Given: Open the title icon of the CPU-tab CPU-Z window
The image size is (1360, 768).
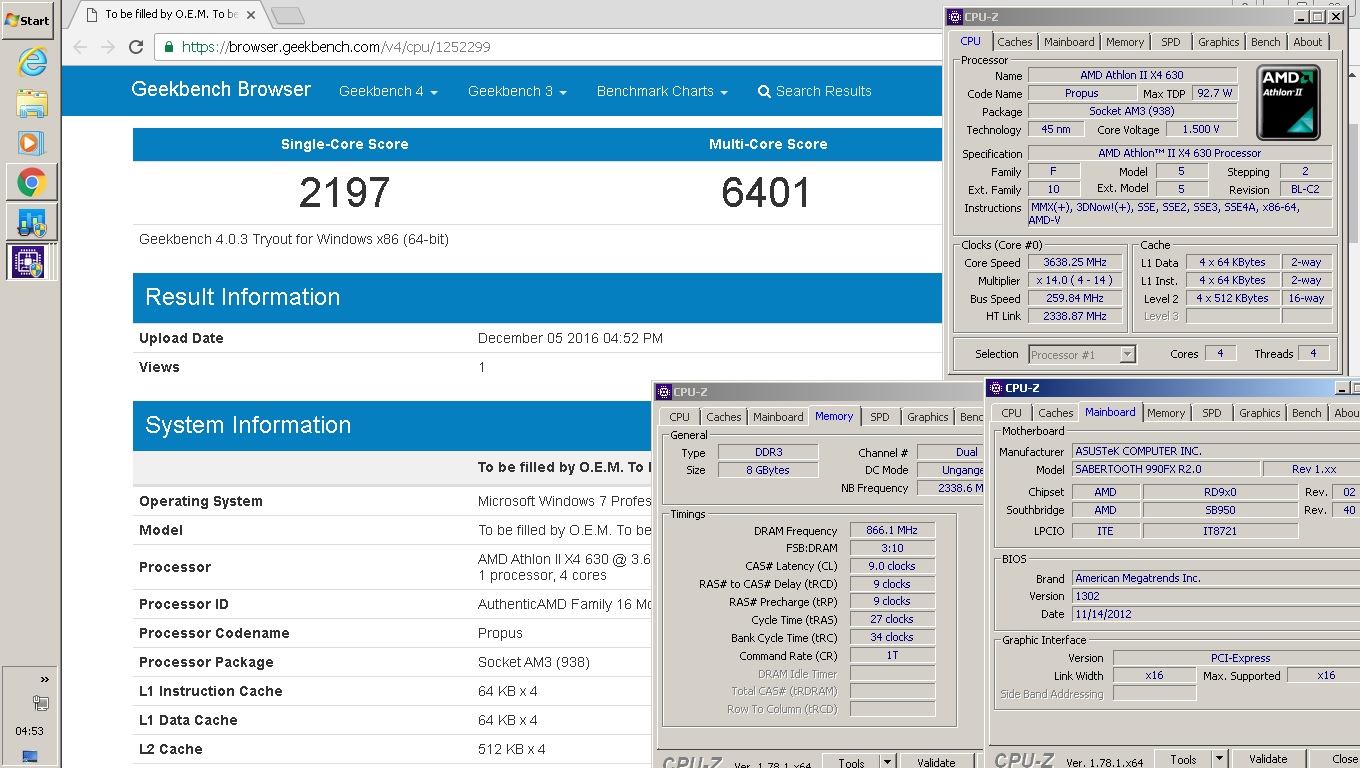Looking at the screenshot, I should click(955, 16).
